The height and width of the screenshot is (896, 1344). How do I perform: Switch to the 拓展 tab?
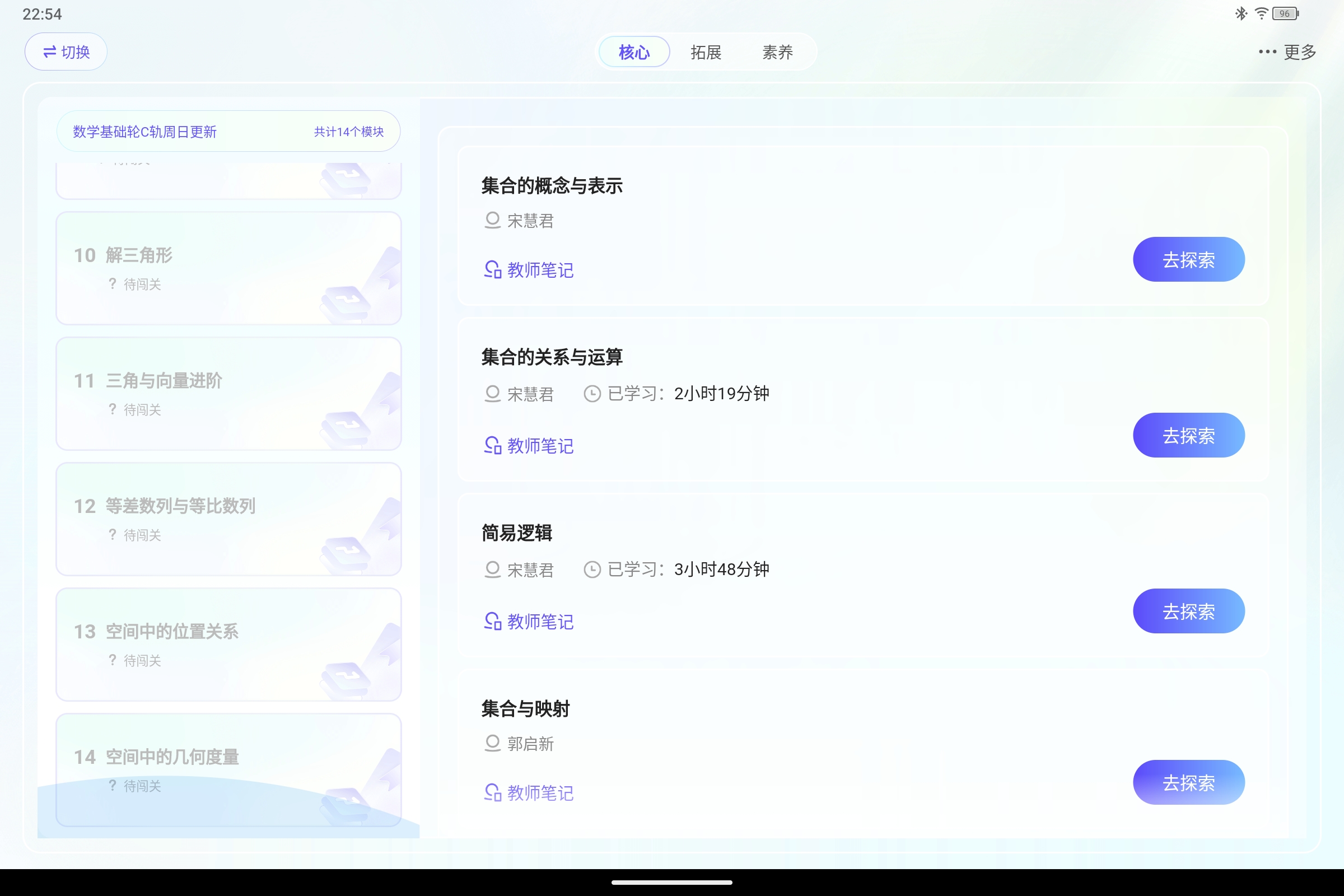click(x=706, y=52)
